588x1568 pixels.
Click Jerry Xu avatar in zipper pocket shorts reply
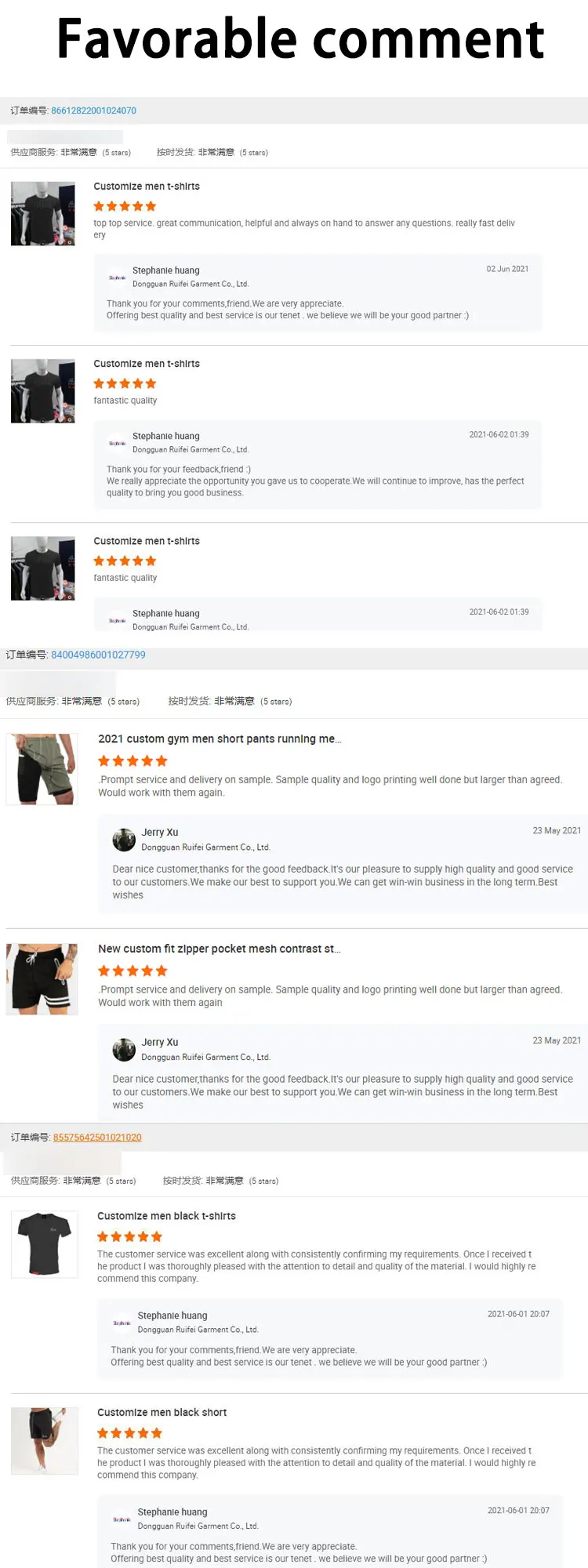124,1050
